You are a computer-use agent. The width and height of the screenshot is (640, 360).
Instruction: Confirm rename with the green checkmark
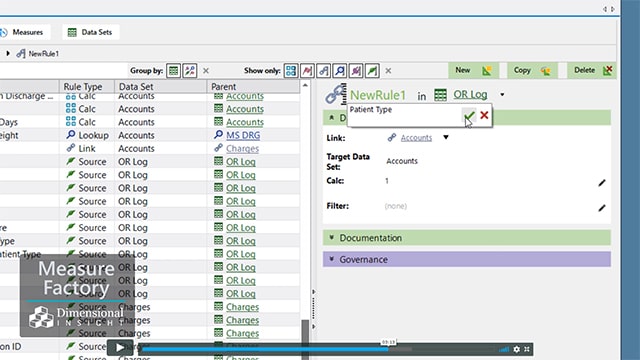[x=469, y=116]
